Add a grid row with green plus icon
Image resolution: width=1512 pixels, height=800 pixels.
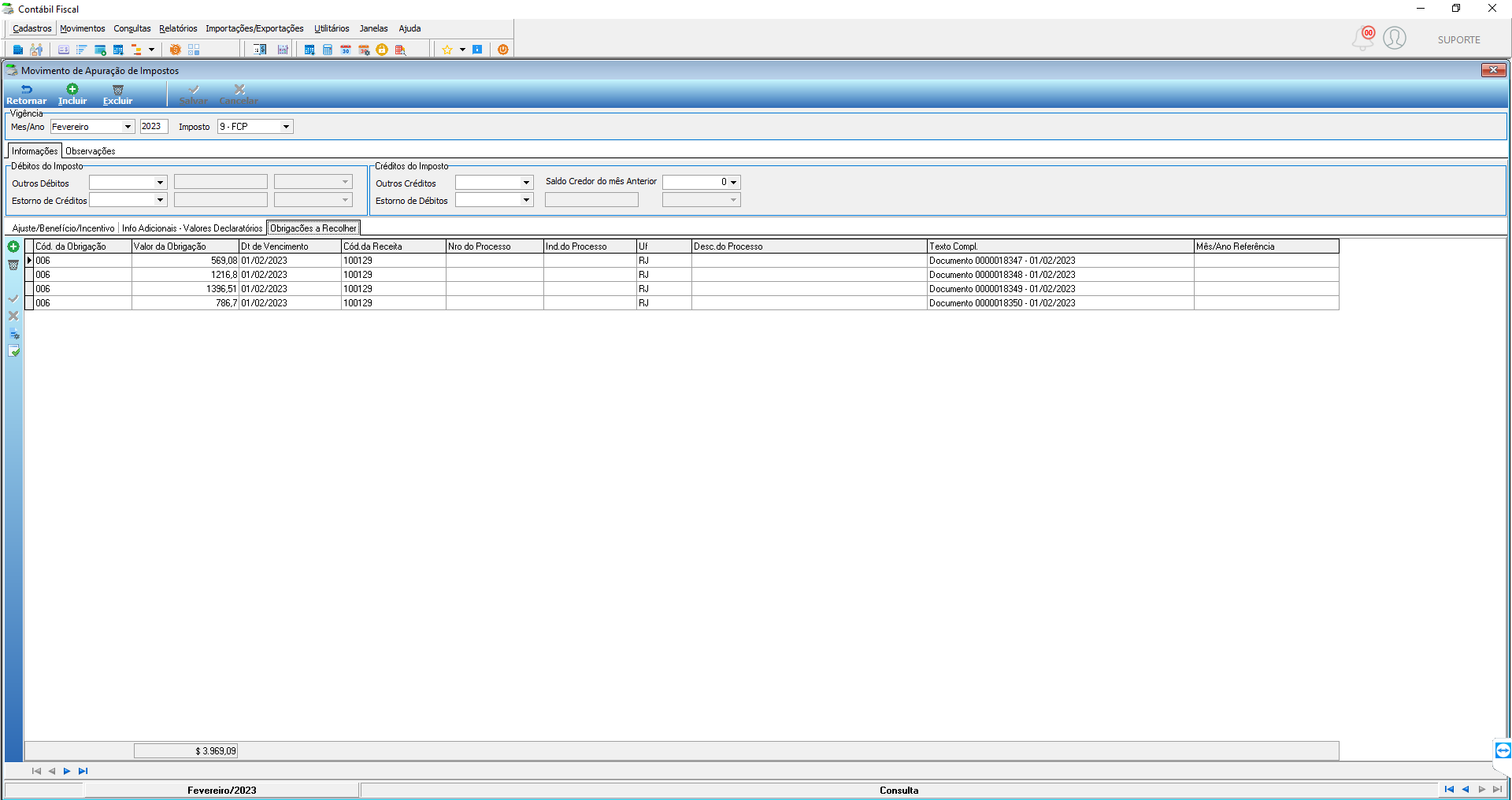(x=13, y=246)
